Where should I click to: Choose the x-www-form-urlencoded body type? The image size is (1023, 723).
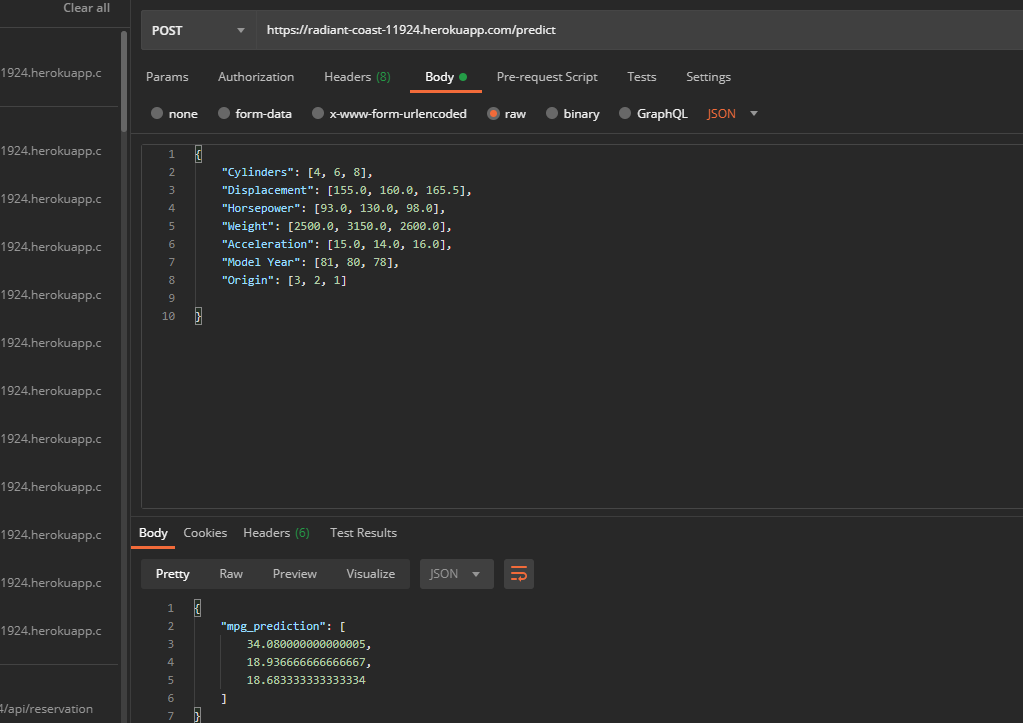coord(390,113)
